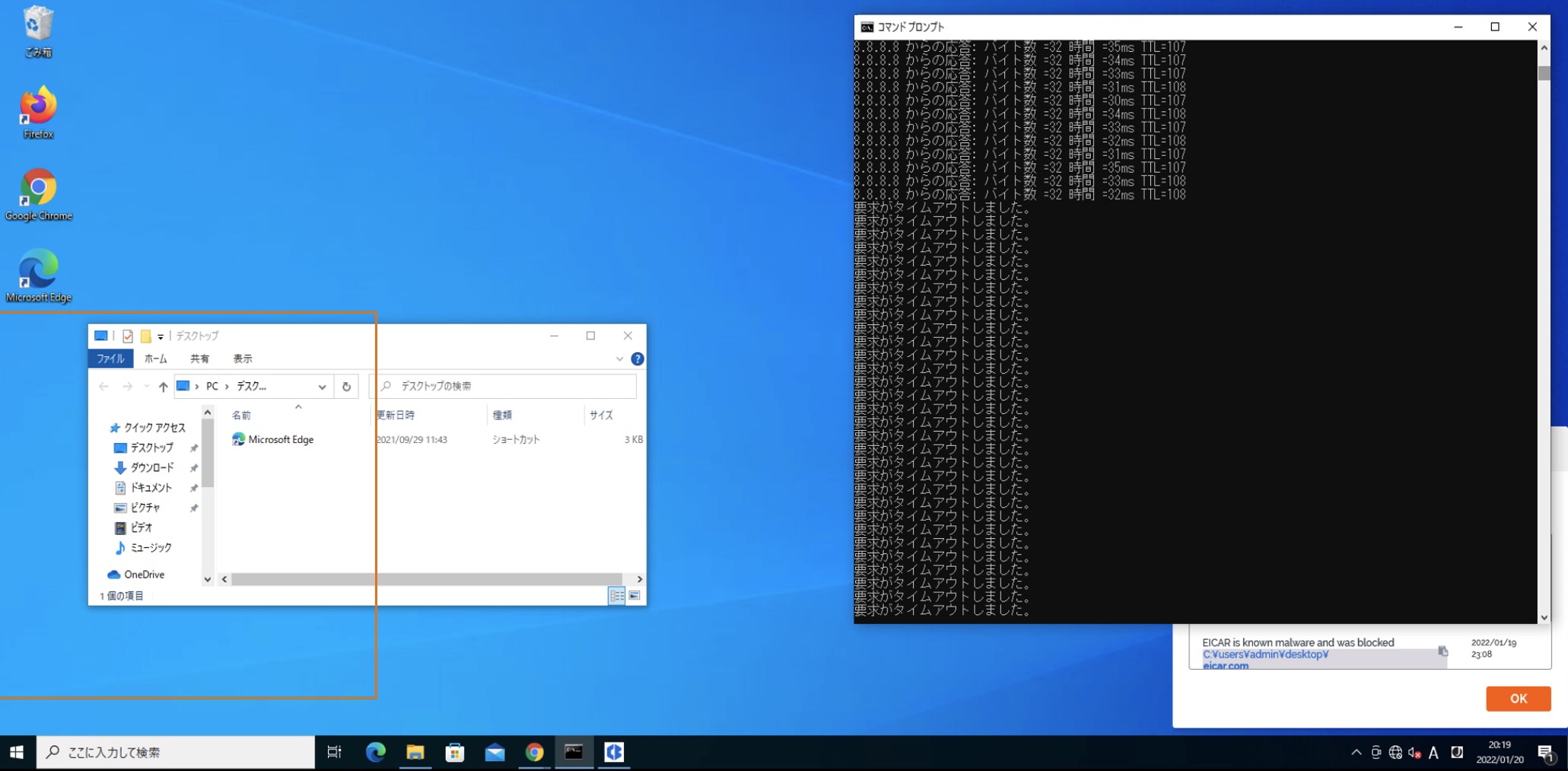The image size is (1568, 771).
Task: Click the horizontal scrollbar in file list
Action: tap(426, 579)
